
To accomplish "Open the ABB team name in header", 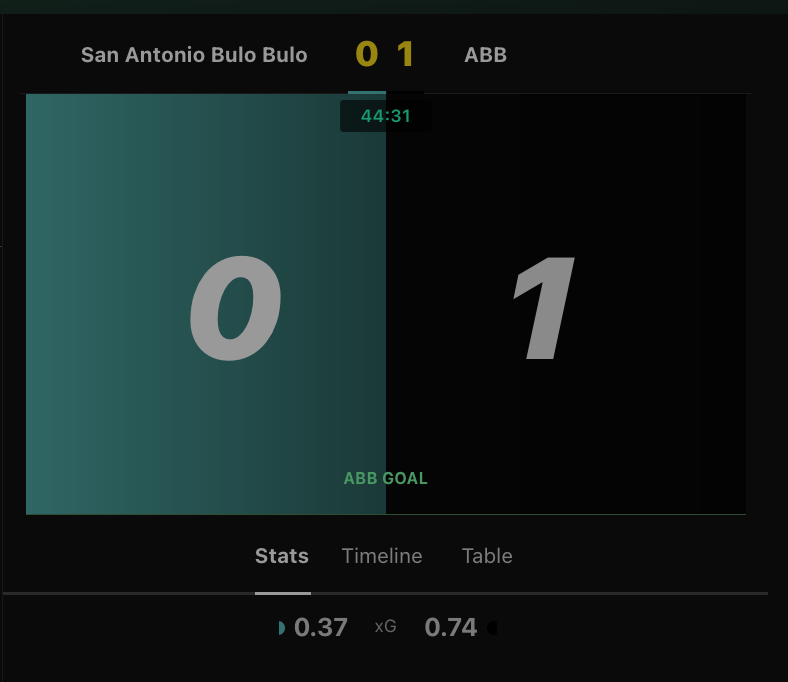I will coord(485,55).
